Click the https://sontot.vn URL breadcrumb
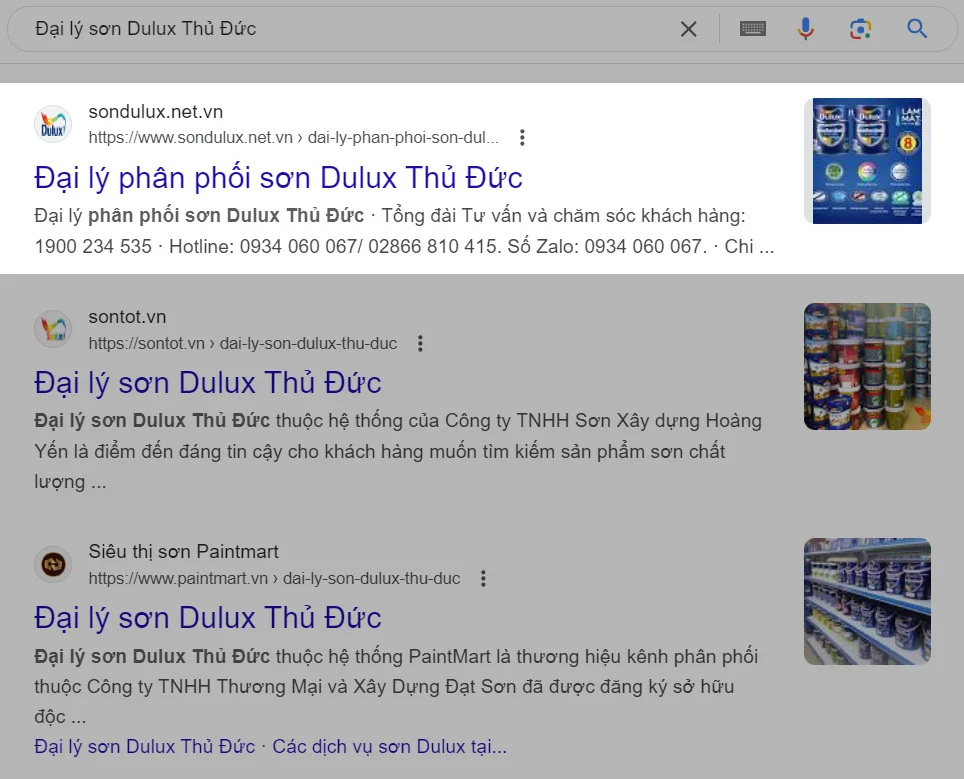The image size is (964, 779). [243, 343]
